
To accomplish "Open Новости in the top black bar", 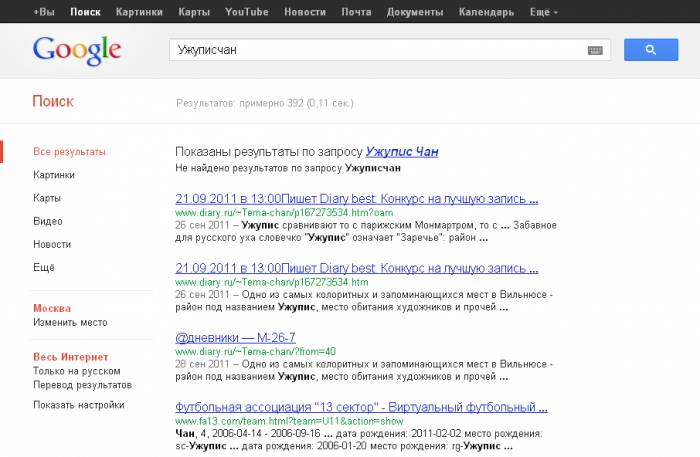I will 305,12.
